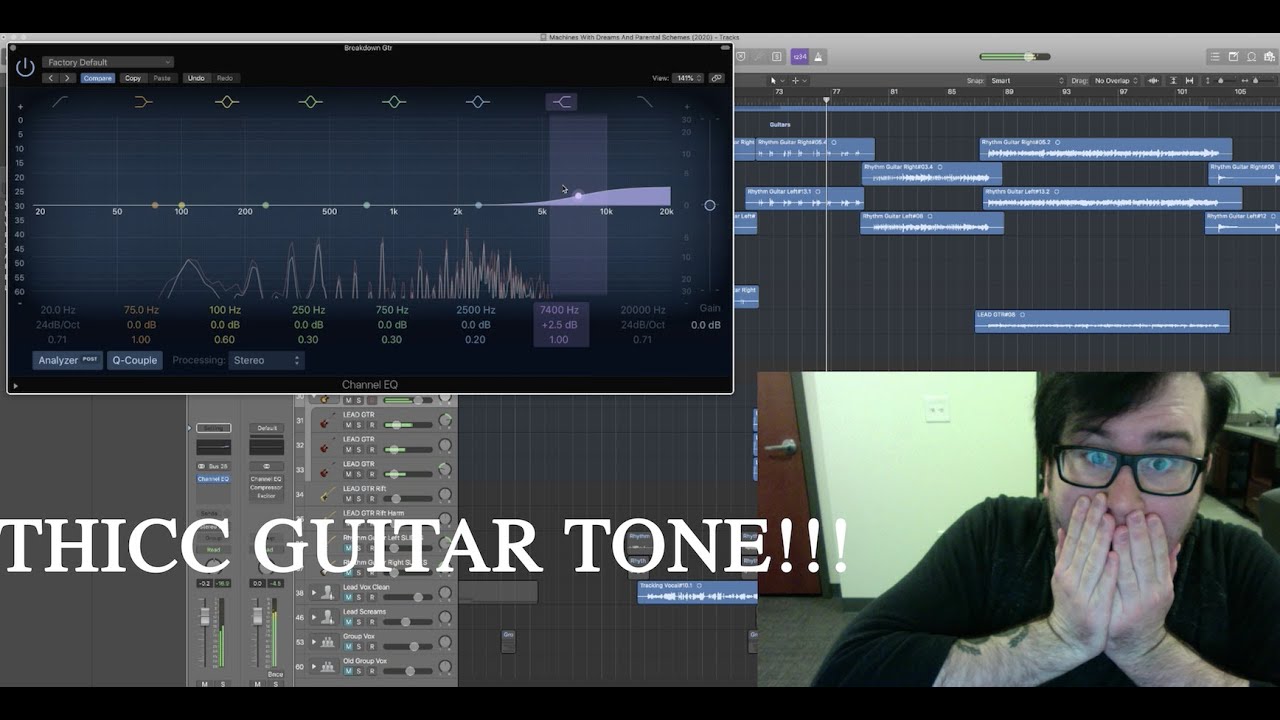The height and width of the screenshot is (720, 1280).
Task: Open the marquee tool menu
Action: pyautogui.click(x=798, y=80)
